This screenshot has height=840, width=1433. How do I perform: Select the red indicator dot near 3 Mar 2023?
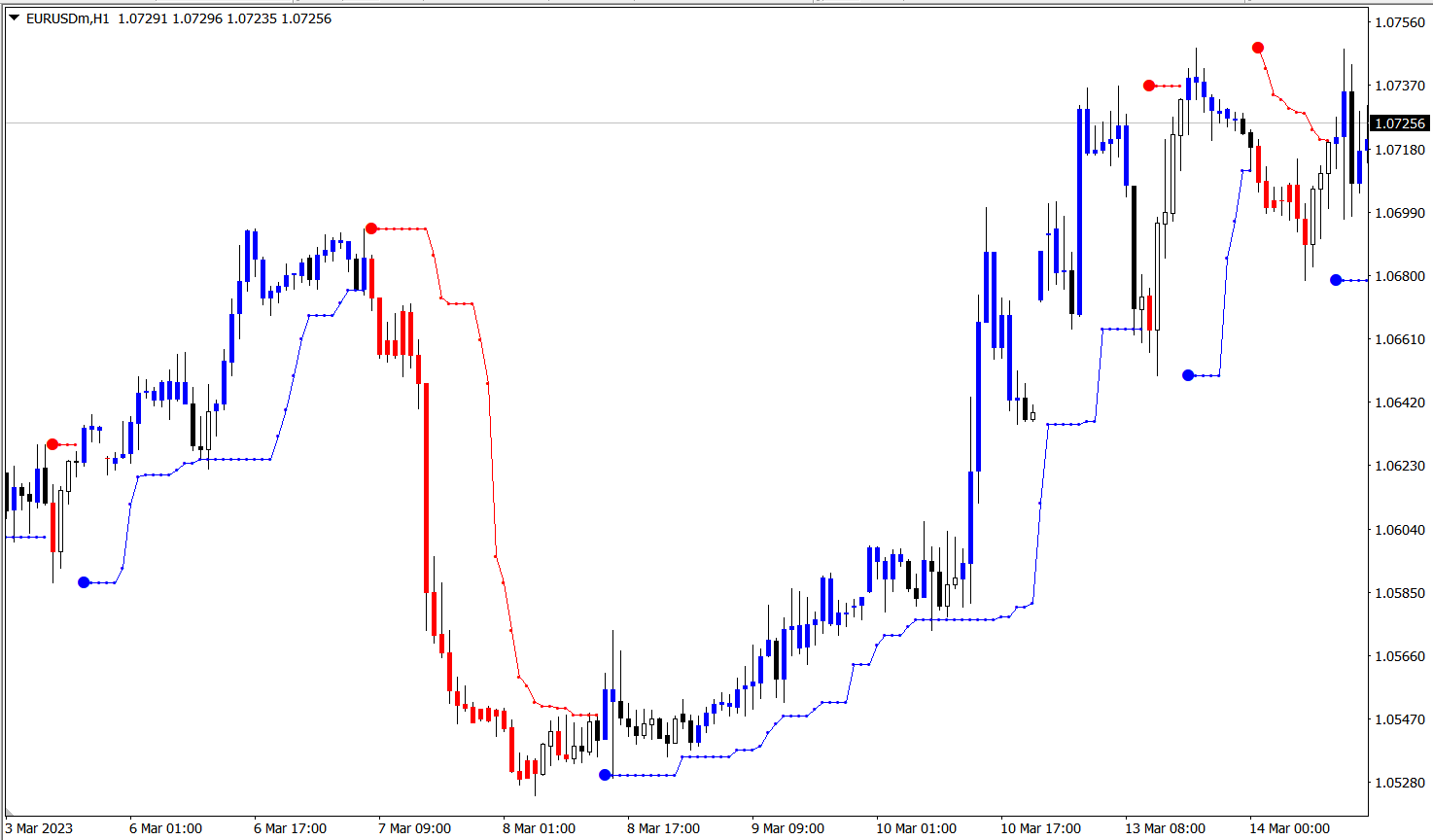coord(52,444)
